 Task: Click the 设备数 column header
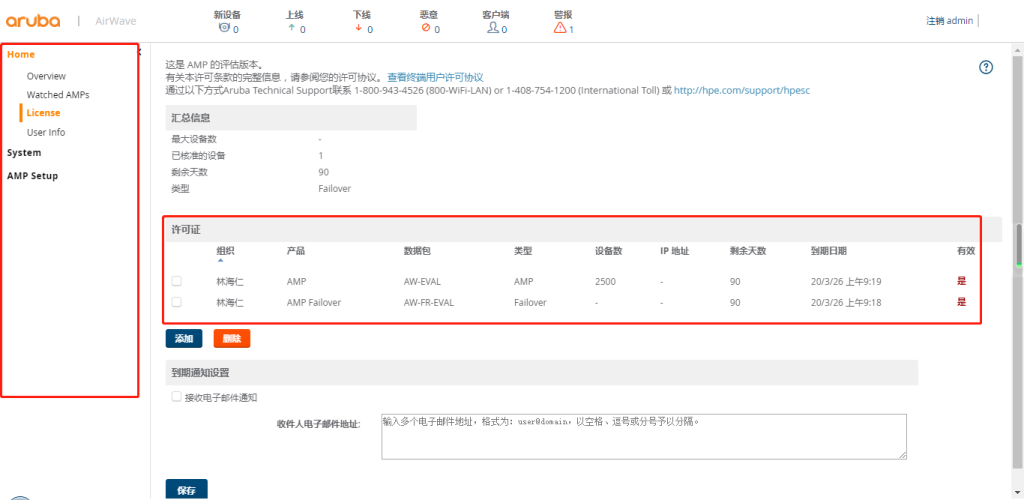[609, 251]
